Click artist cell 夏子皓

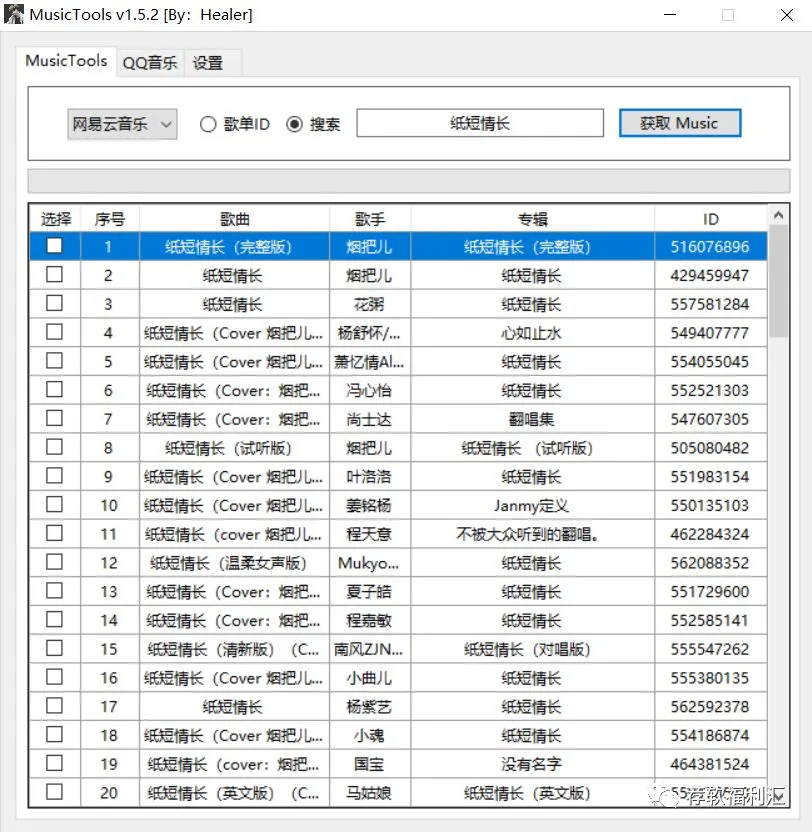370,592
